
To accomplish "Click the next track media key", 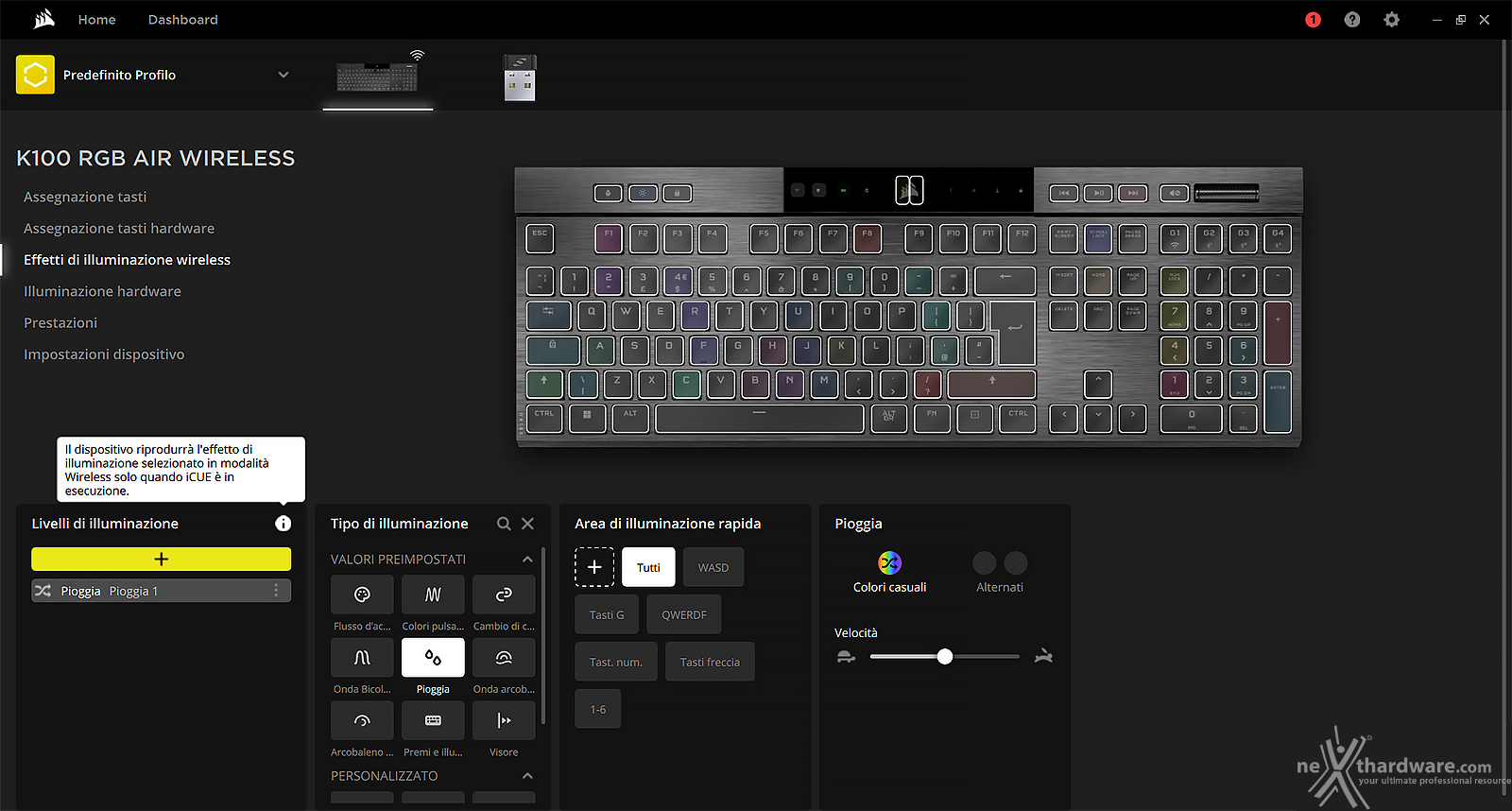I will pos(1133,193).
